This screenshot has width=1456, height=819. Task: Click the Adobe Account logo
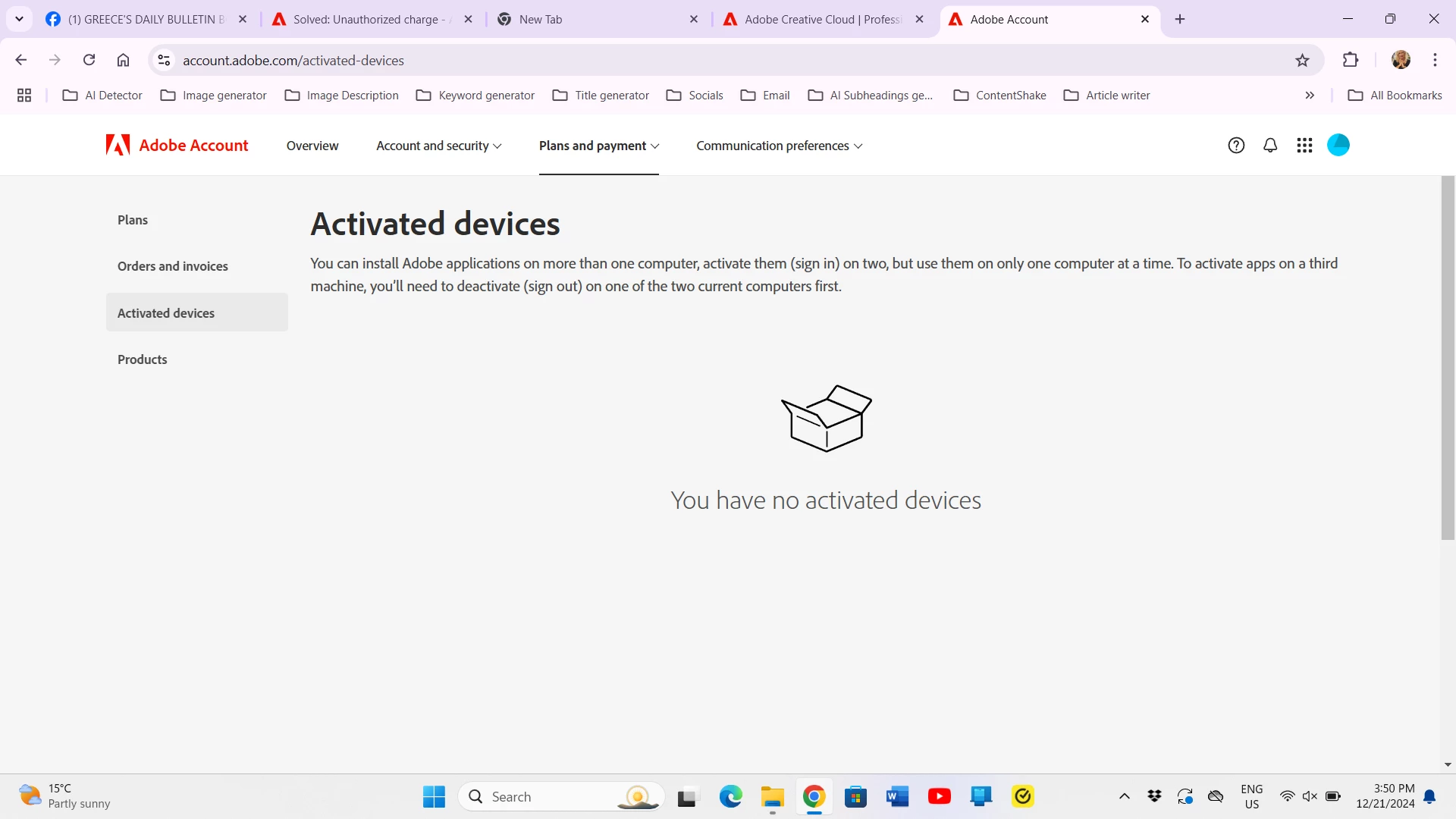(177, 145)
